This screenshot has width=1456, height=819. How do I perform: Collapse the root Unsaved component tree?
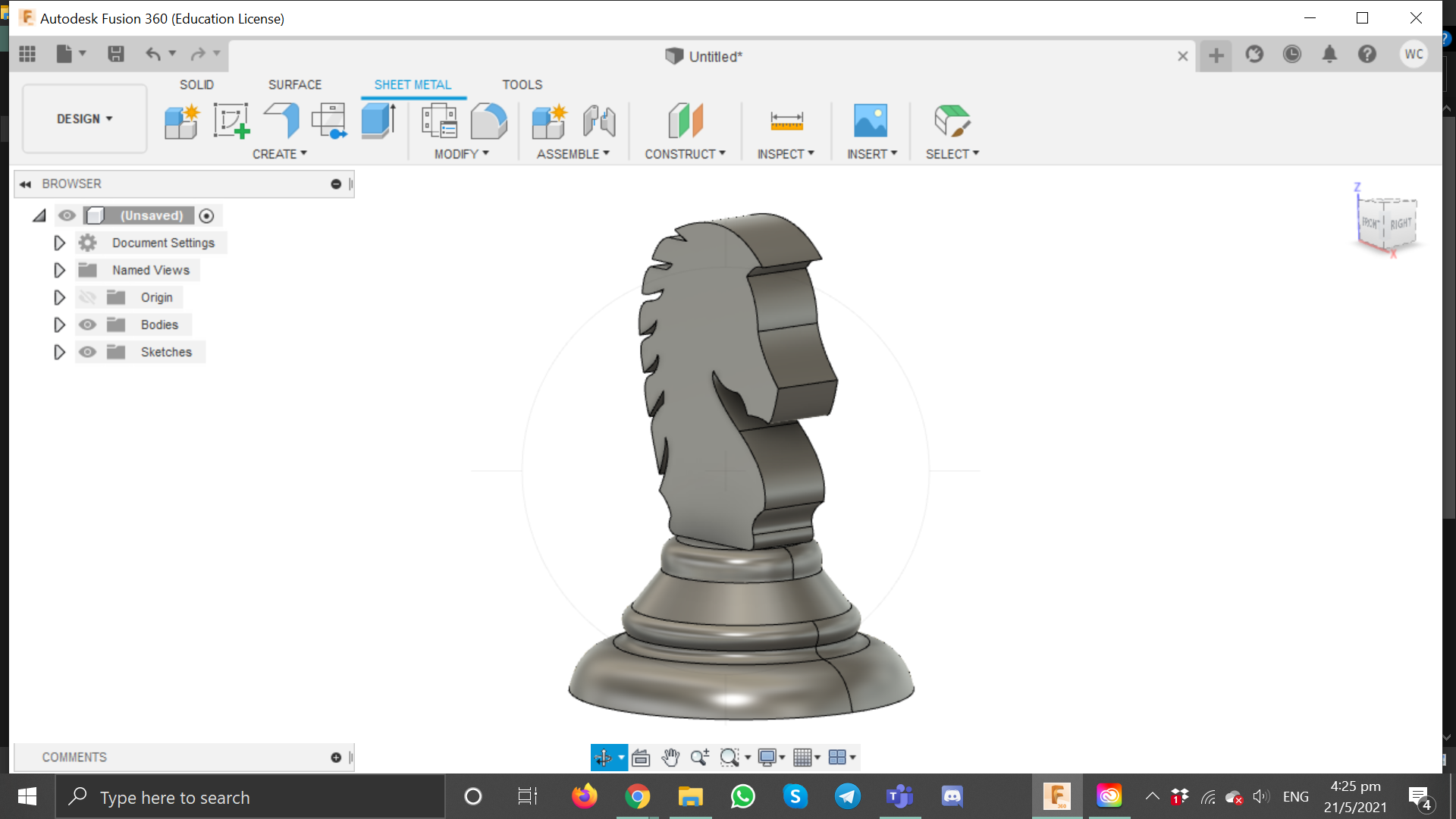pos(39,216)
